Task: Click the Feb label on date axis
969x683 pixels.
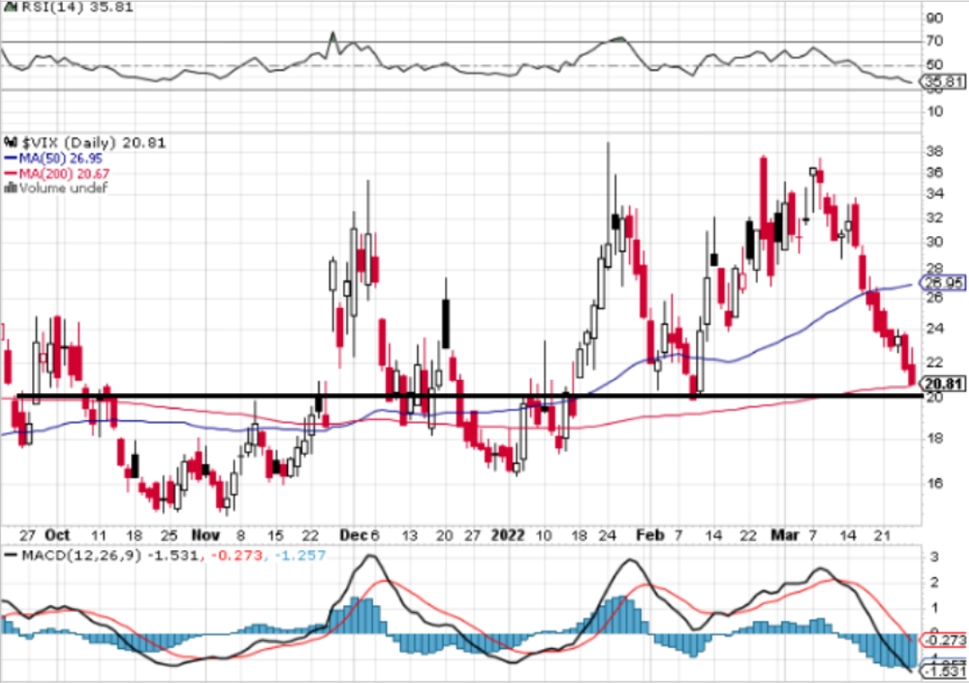Action: coord(650,535)
